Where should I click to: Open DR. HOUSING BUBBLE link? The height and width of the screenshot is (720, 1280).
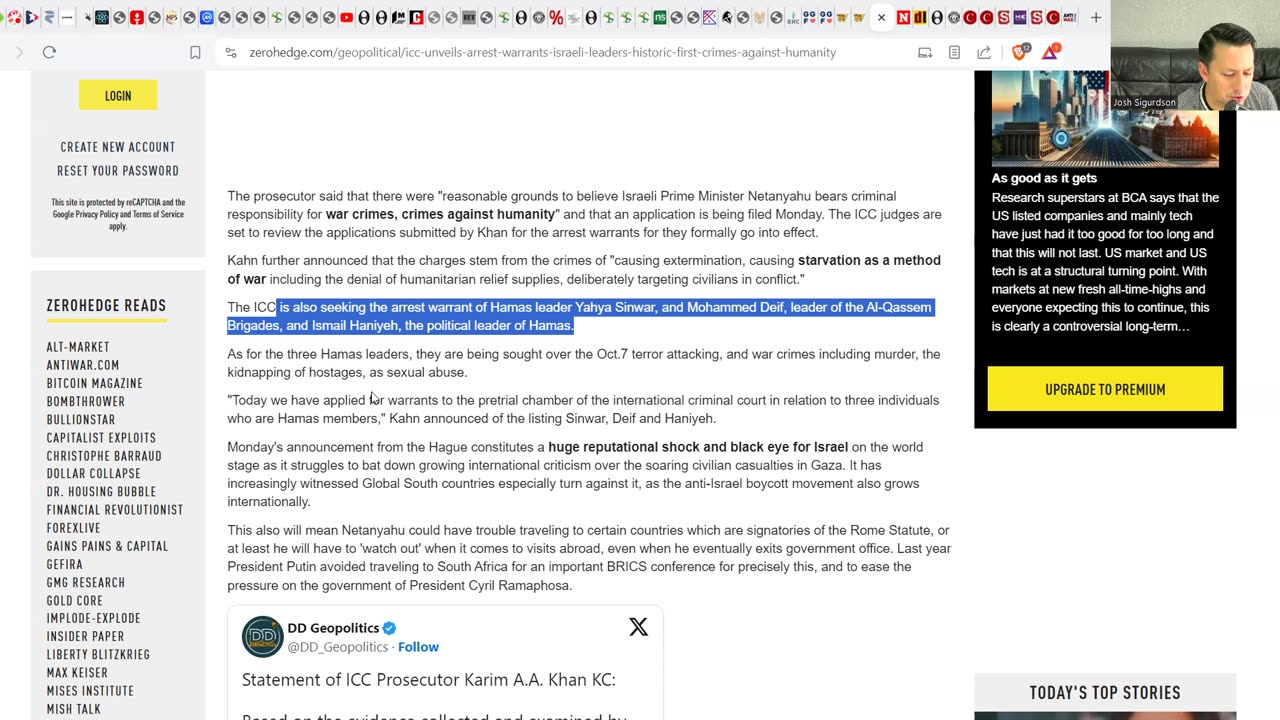click(x=101, y=492)
